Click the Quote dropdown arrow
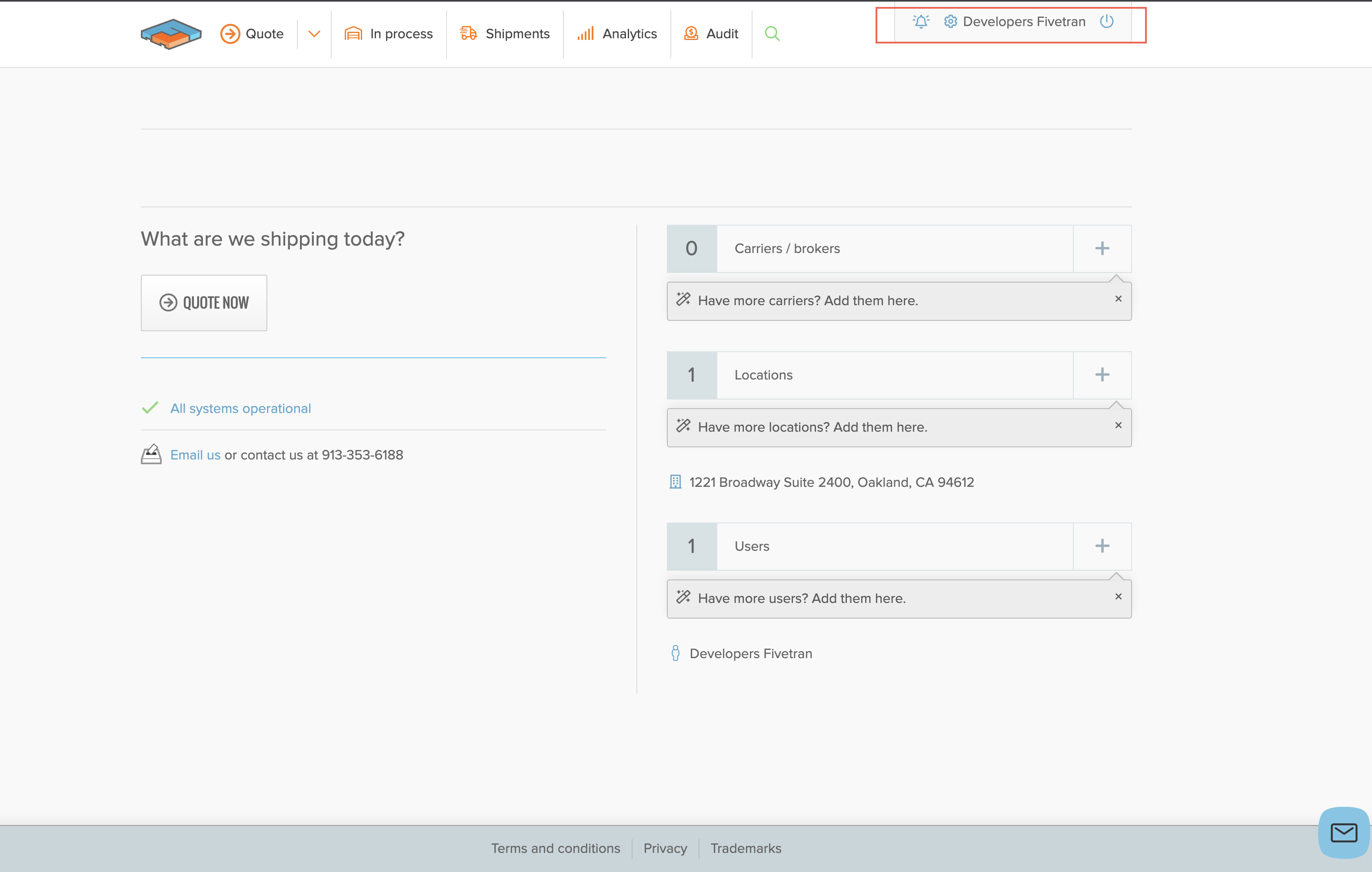 coord(313,33)
